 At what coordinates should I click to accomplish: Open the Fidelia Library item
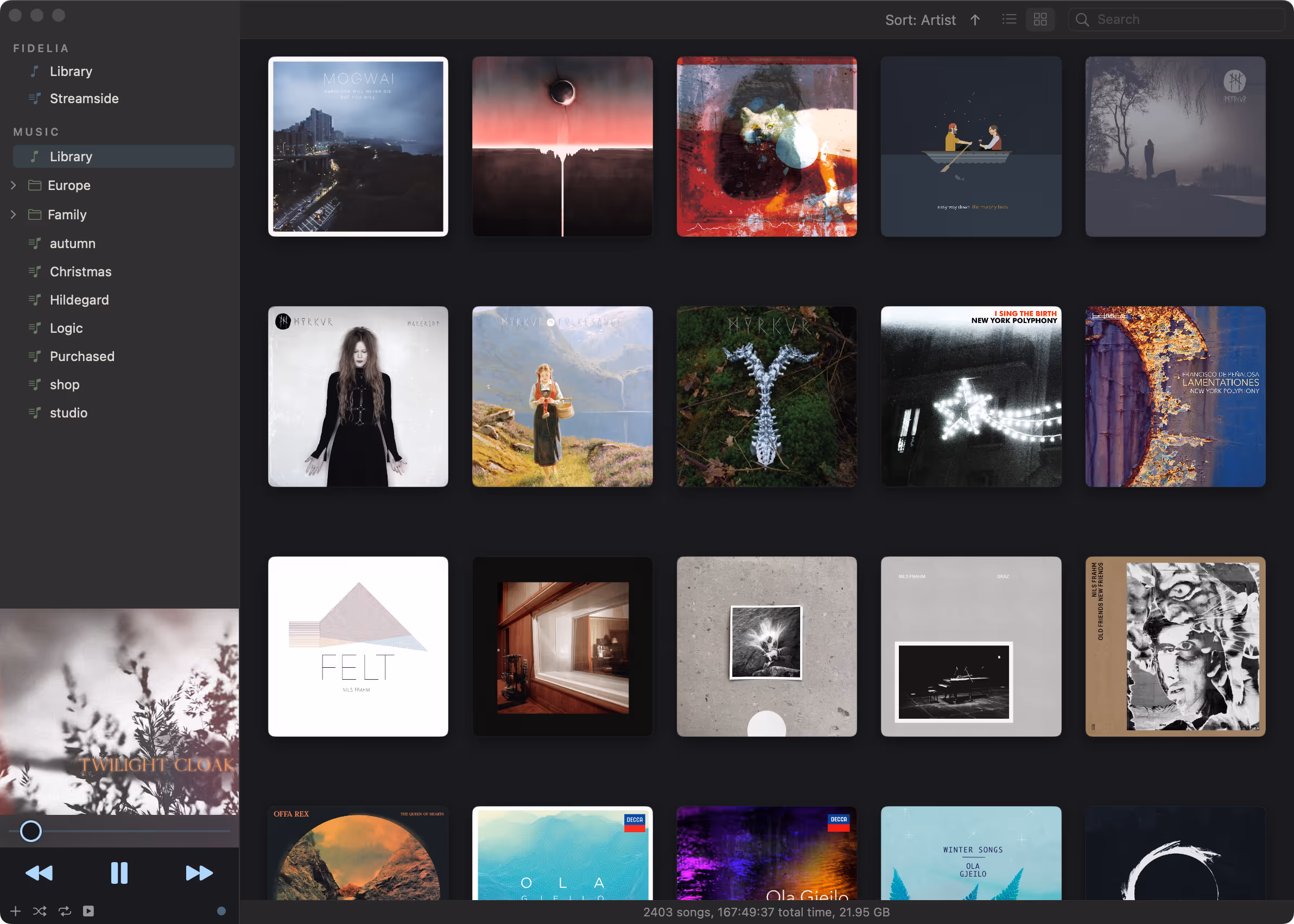point(71,71)
